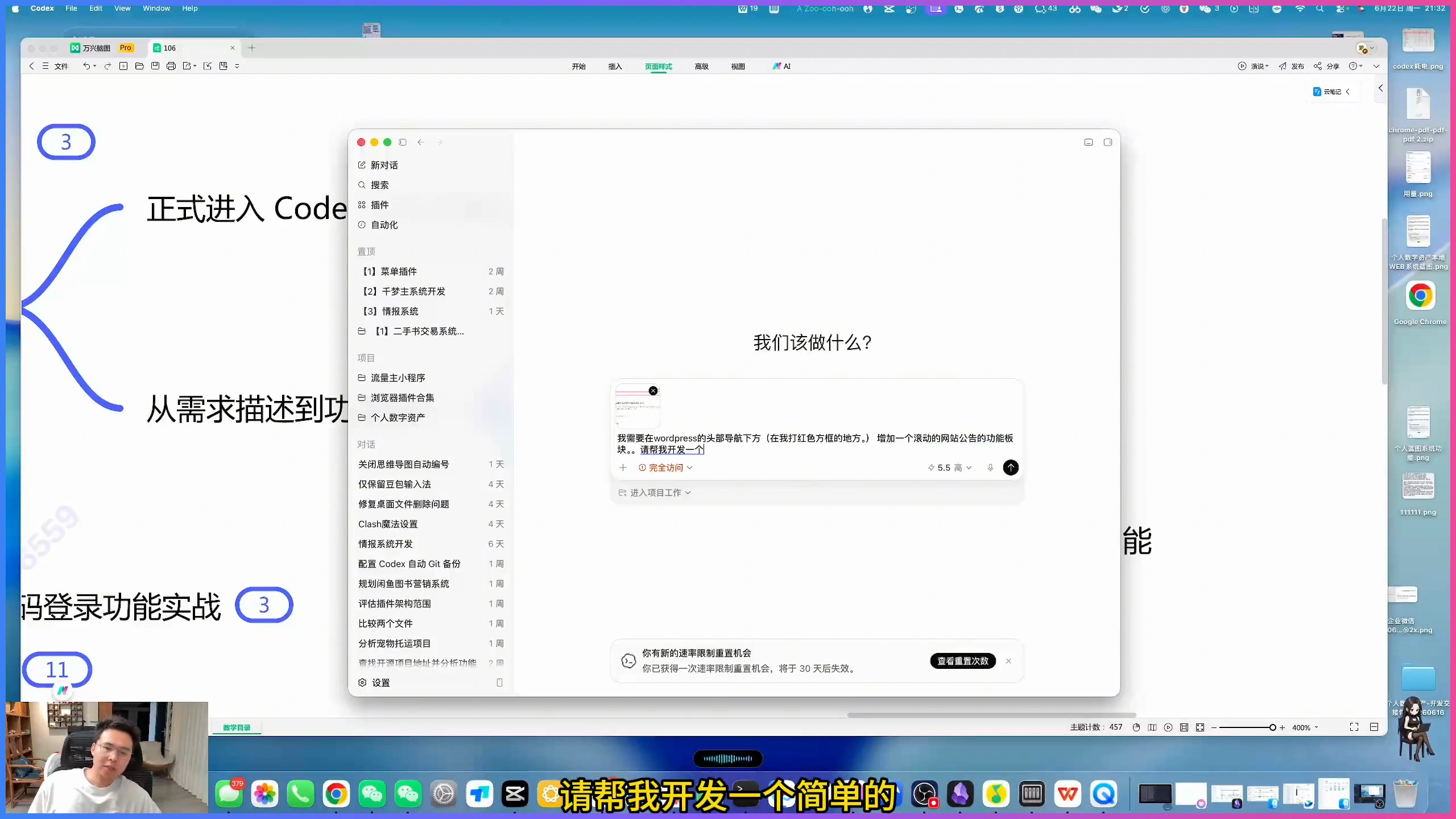
Task: Click into the prompt text field
Action: tap(816, 444)
